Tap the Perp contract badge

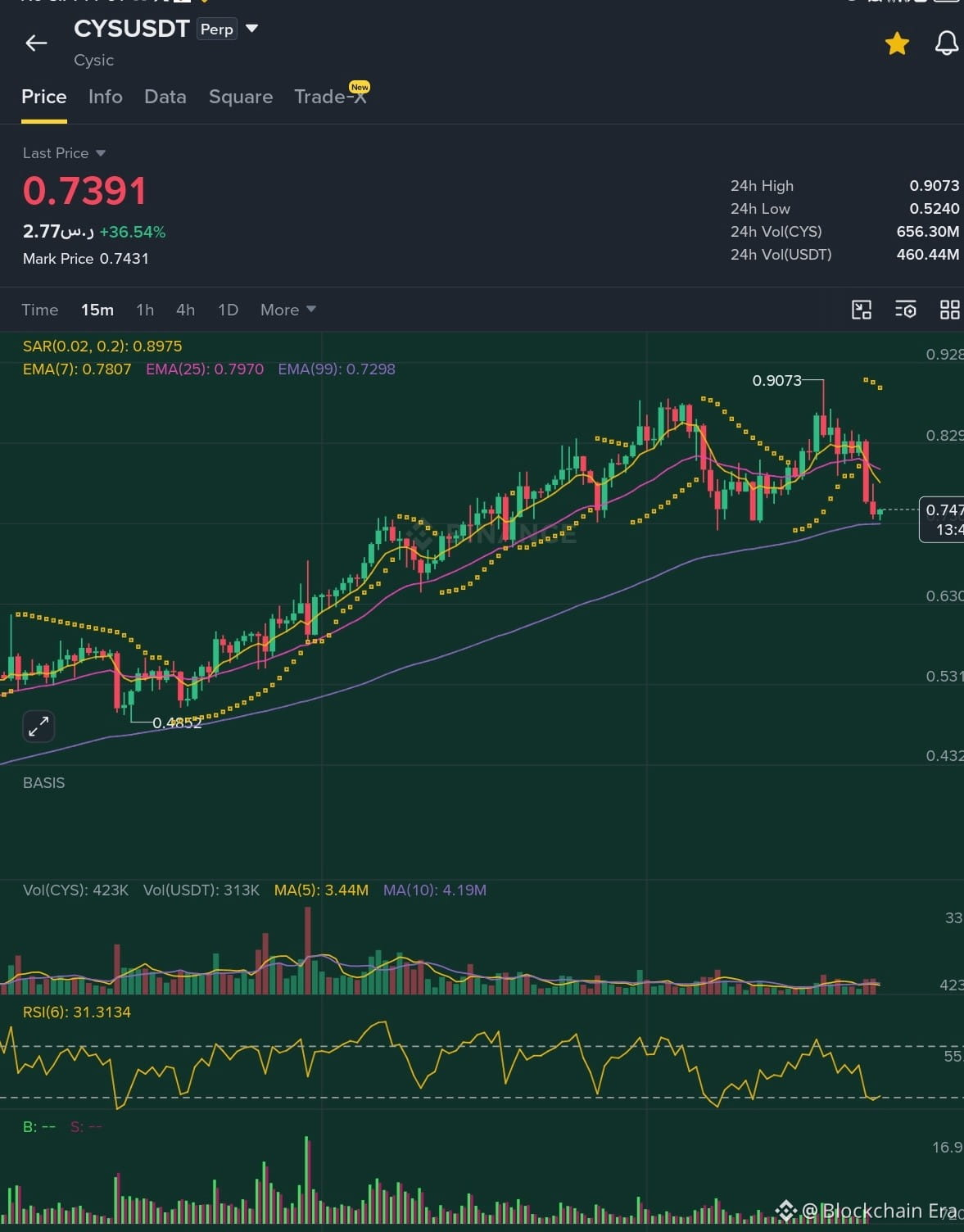click(217, 29)
